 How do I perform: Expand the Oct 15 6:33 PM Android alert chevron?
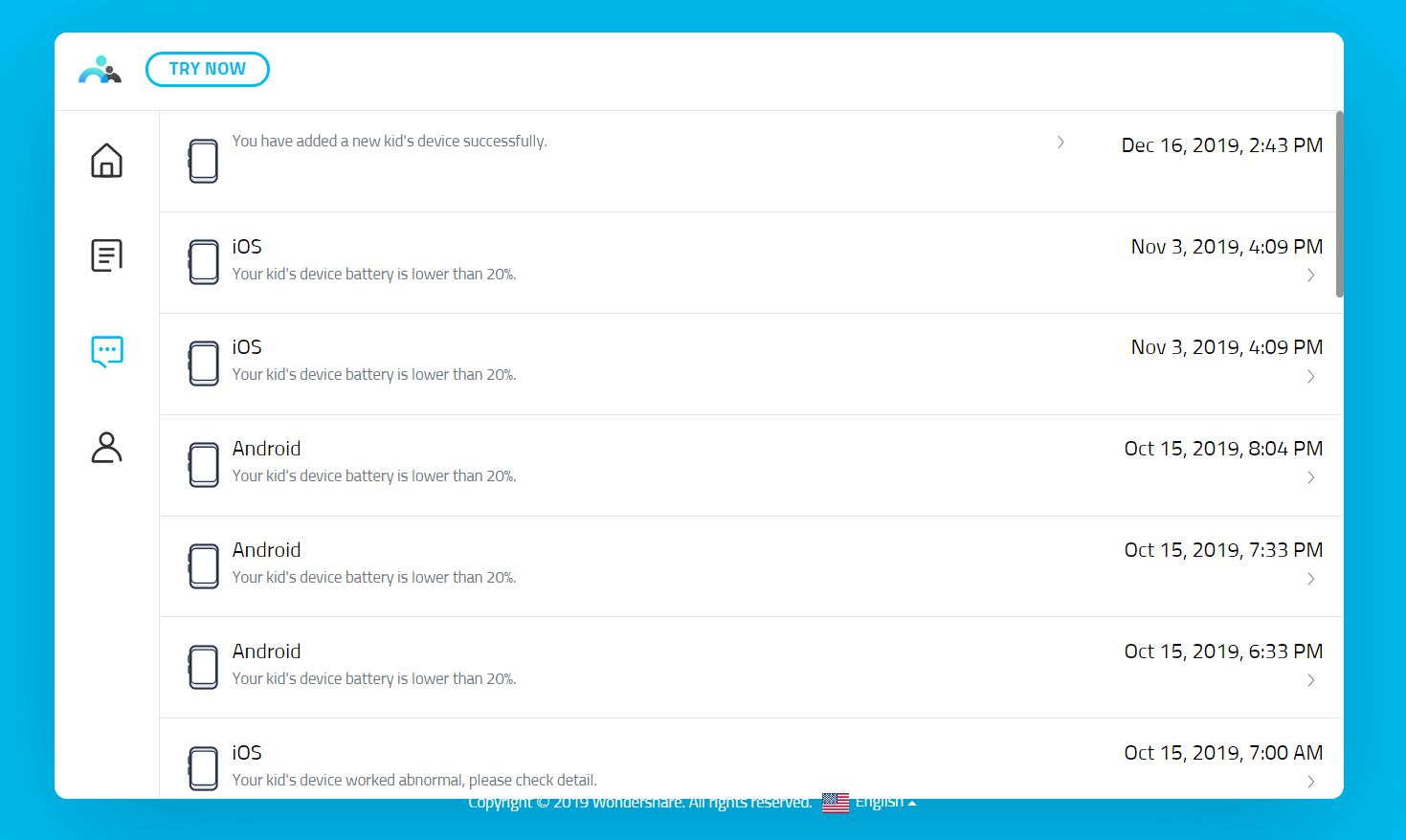click(x=1310, y=680)
